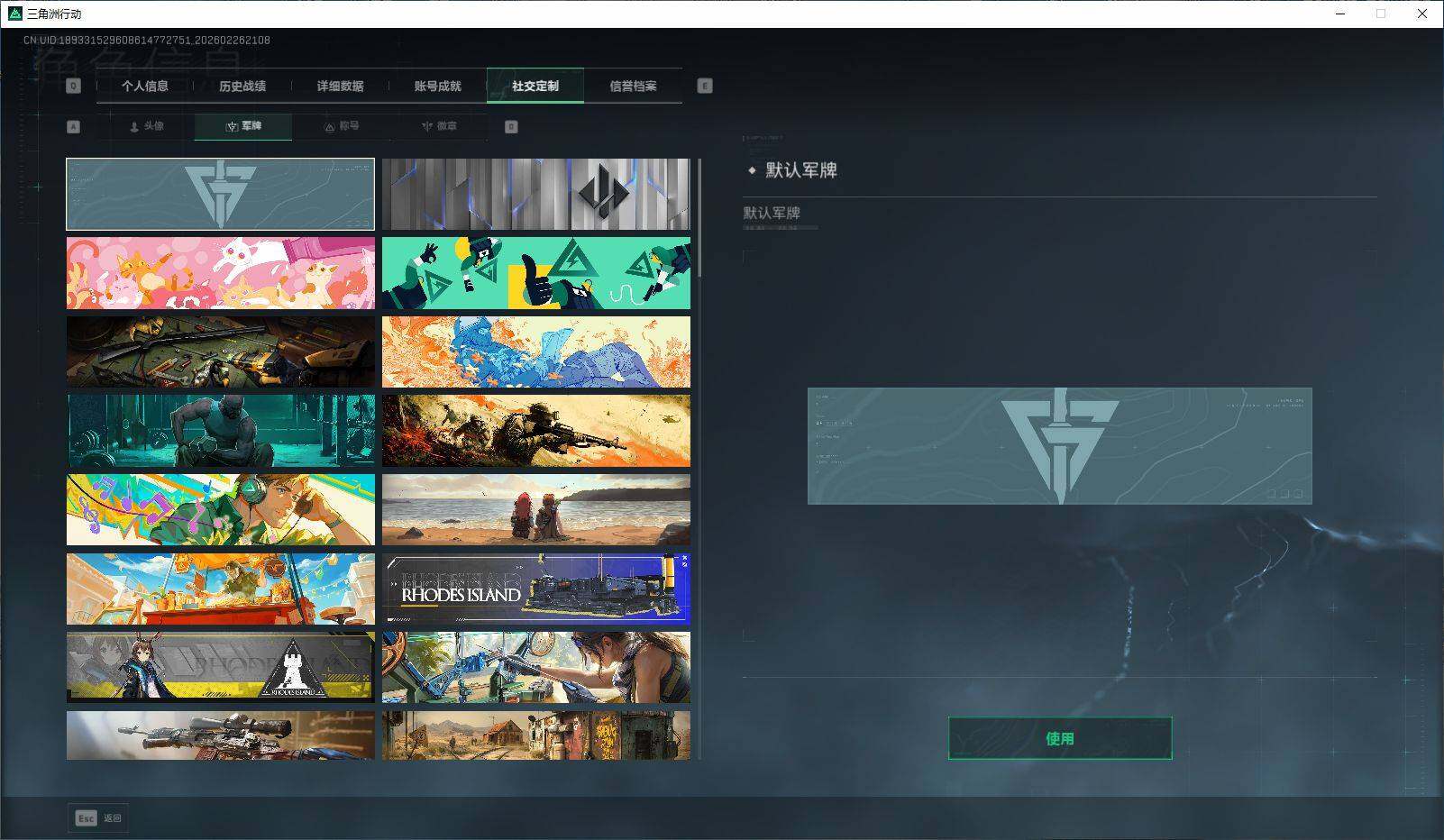Open the 个人信息 tab

click(x=145, y=87)
